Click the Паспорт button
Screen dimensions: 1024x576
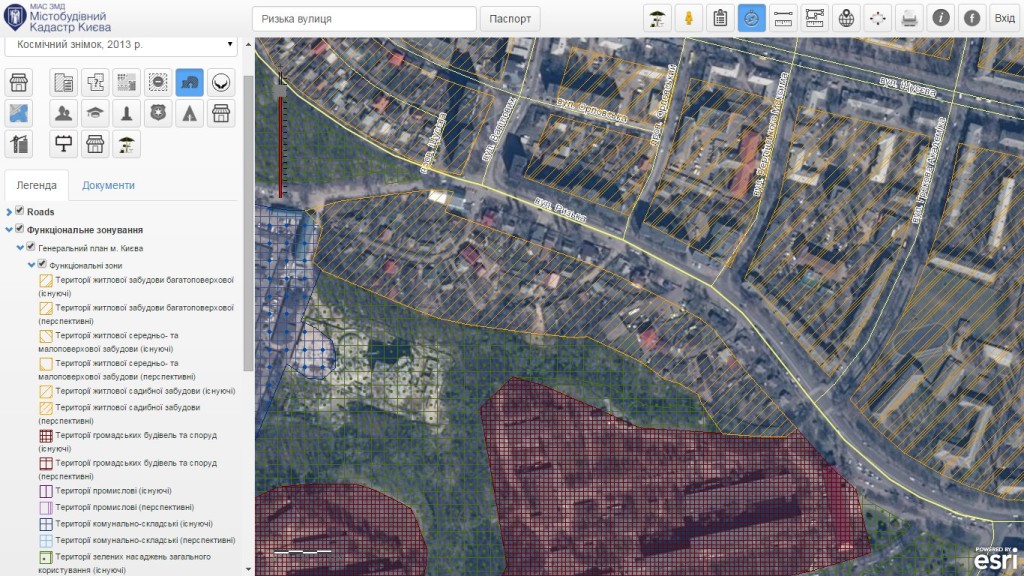pos(510,19)
